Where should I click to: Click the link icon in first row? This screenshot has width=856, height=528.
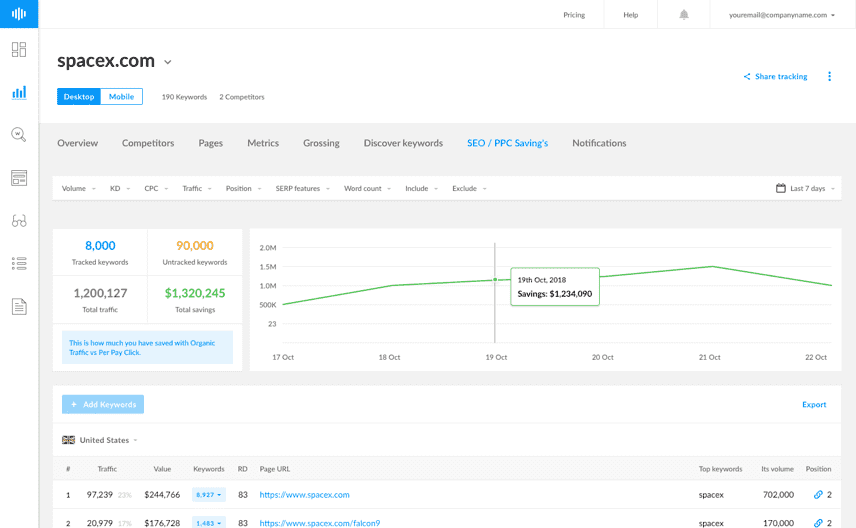tap(818, 495)
